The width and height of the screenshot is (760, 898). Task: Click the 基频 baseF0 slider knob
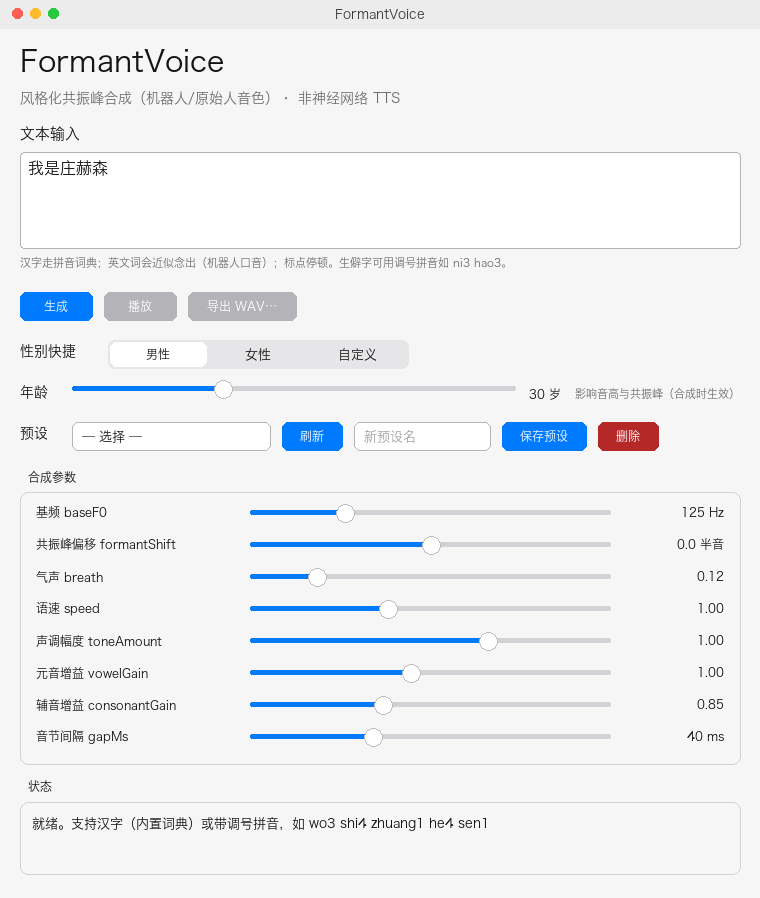345,513
